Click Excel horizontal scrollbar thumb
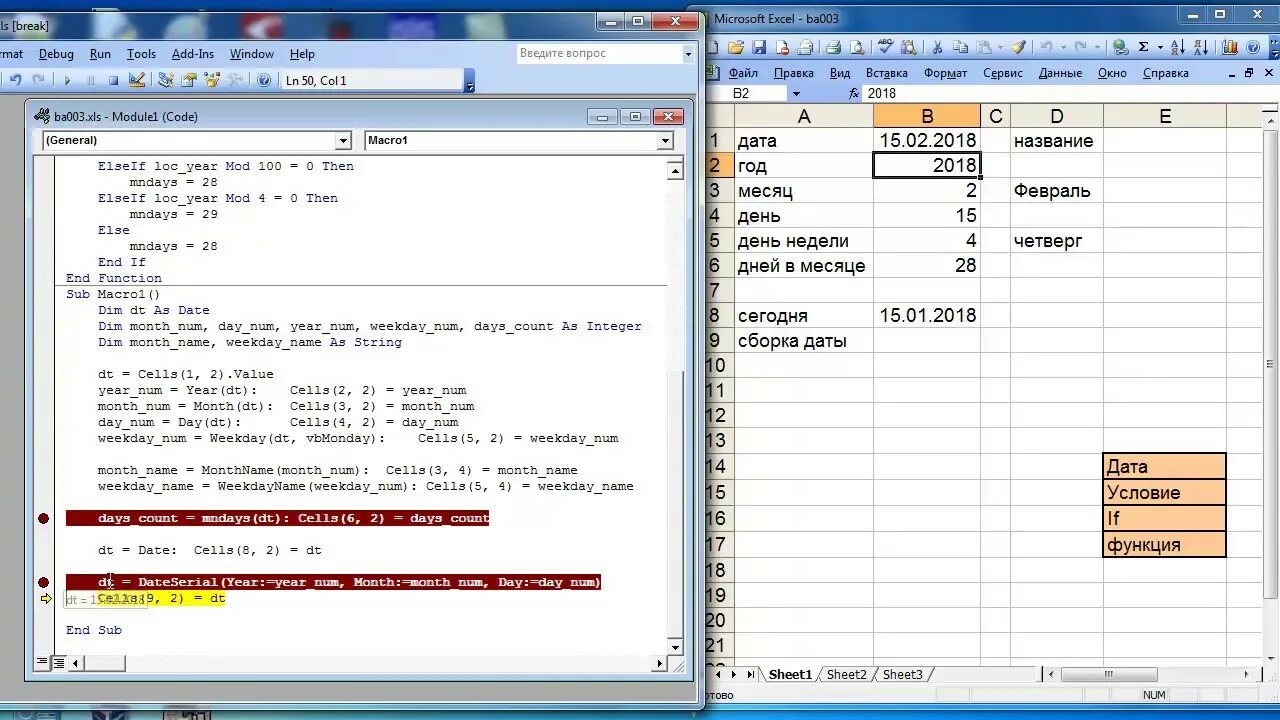The height and width of the screenshot is (720, 1280). click(x=1108, y=675)
